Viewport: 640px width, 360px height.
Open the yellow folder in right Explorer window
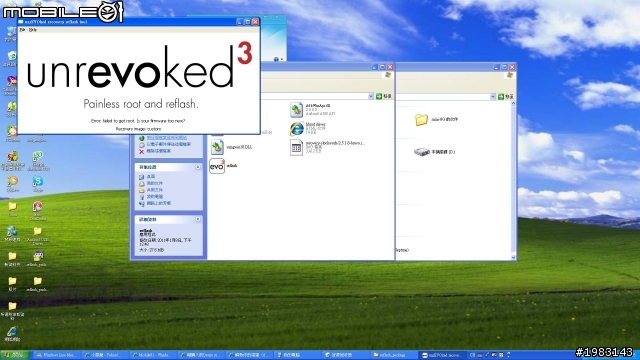tap(421, 119)
